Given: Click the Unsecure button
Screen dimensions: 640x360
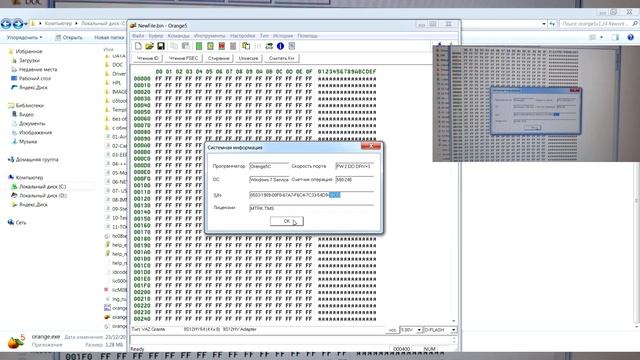Looking at the screenshot, I should coord(248,58).
